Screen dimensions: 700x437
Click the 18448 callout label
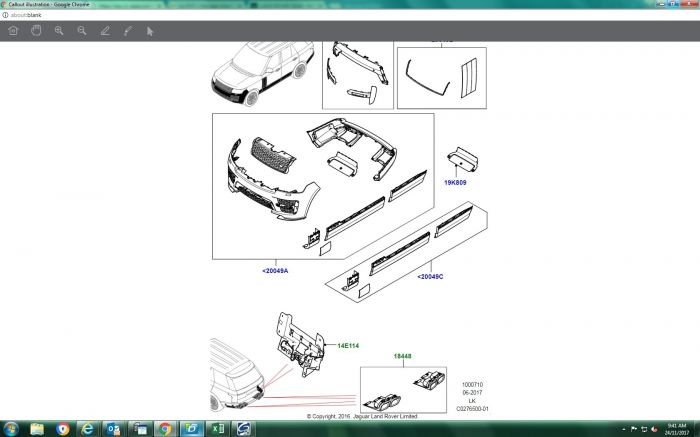[402, 356]
